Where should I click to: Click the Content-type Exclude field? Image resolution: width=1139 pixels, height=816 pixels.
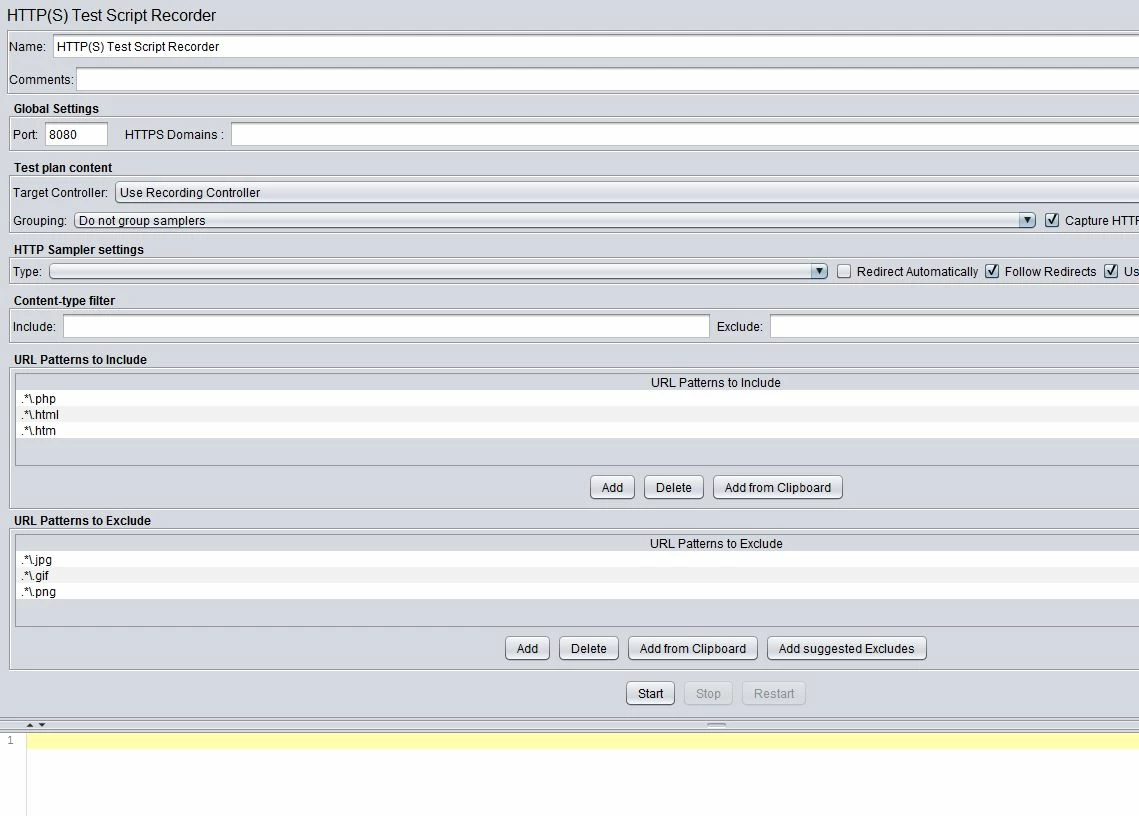coord(954,326)
